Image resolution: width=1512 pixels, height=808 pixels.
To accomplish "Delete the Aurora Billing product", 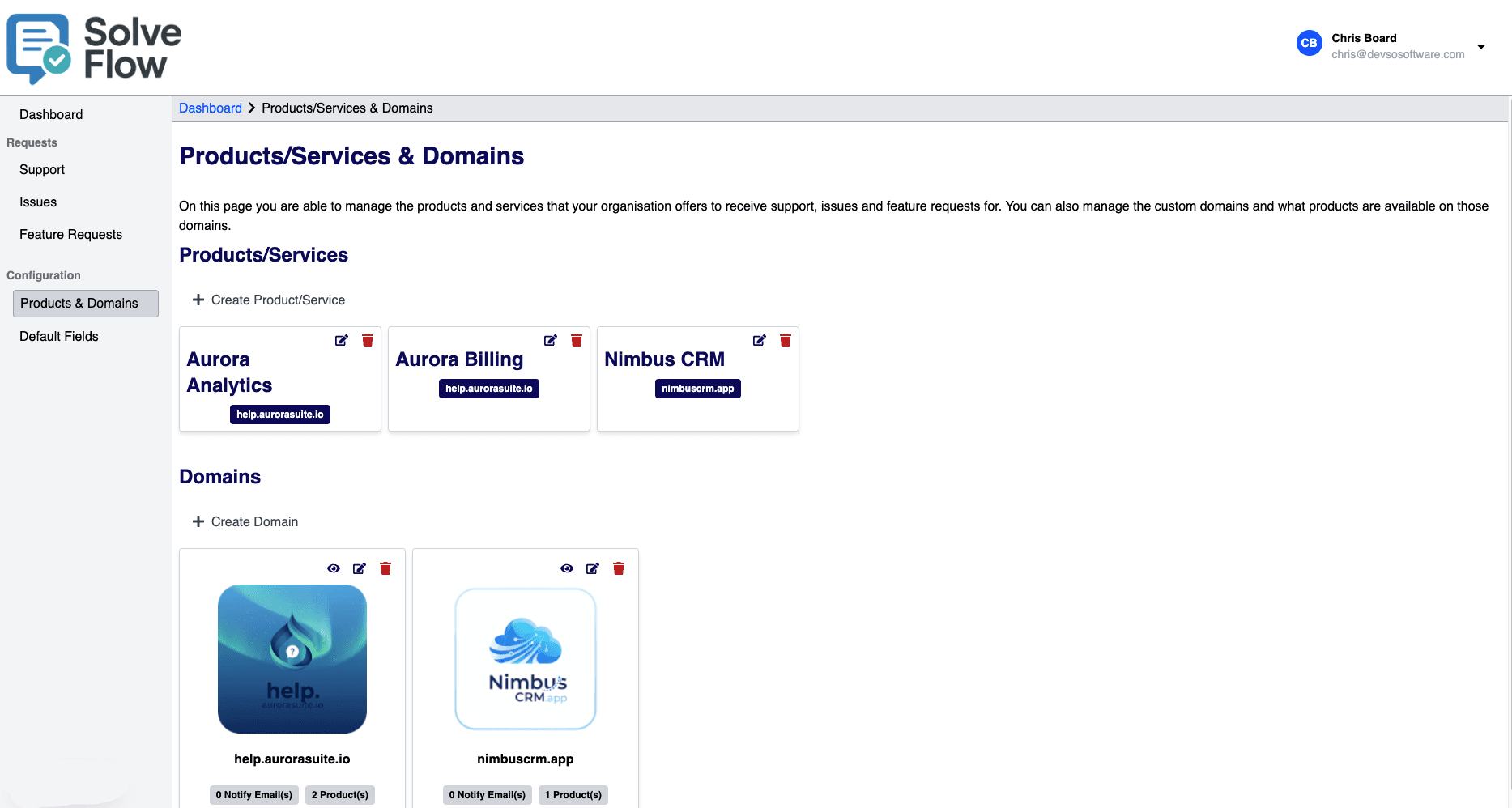I will (577, 340).
